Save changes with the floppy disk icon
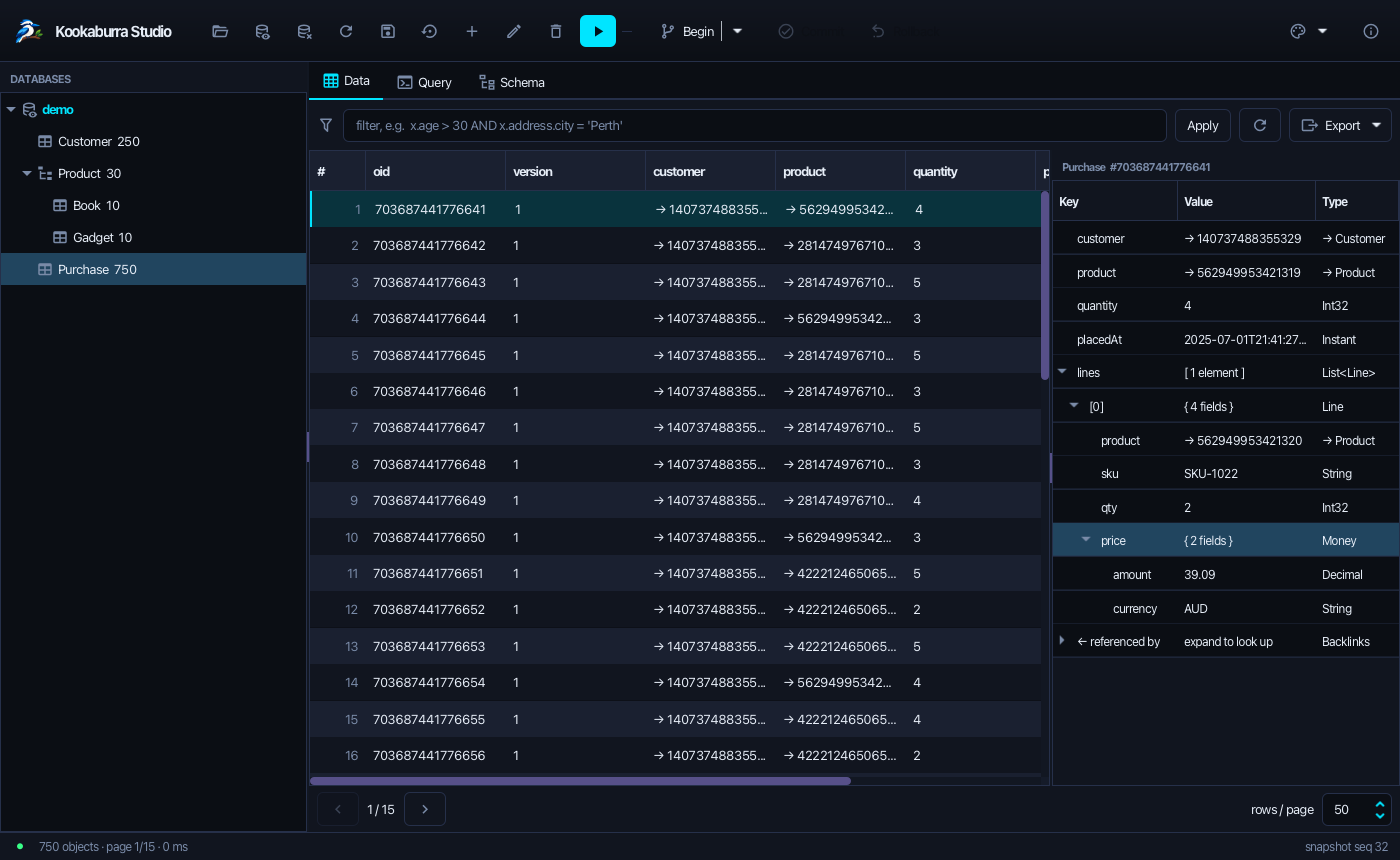The height and width of the screenshot is (860, 1400). [388, 31]
